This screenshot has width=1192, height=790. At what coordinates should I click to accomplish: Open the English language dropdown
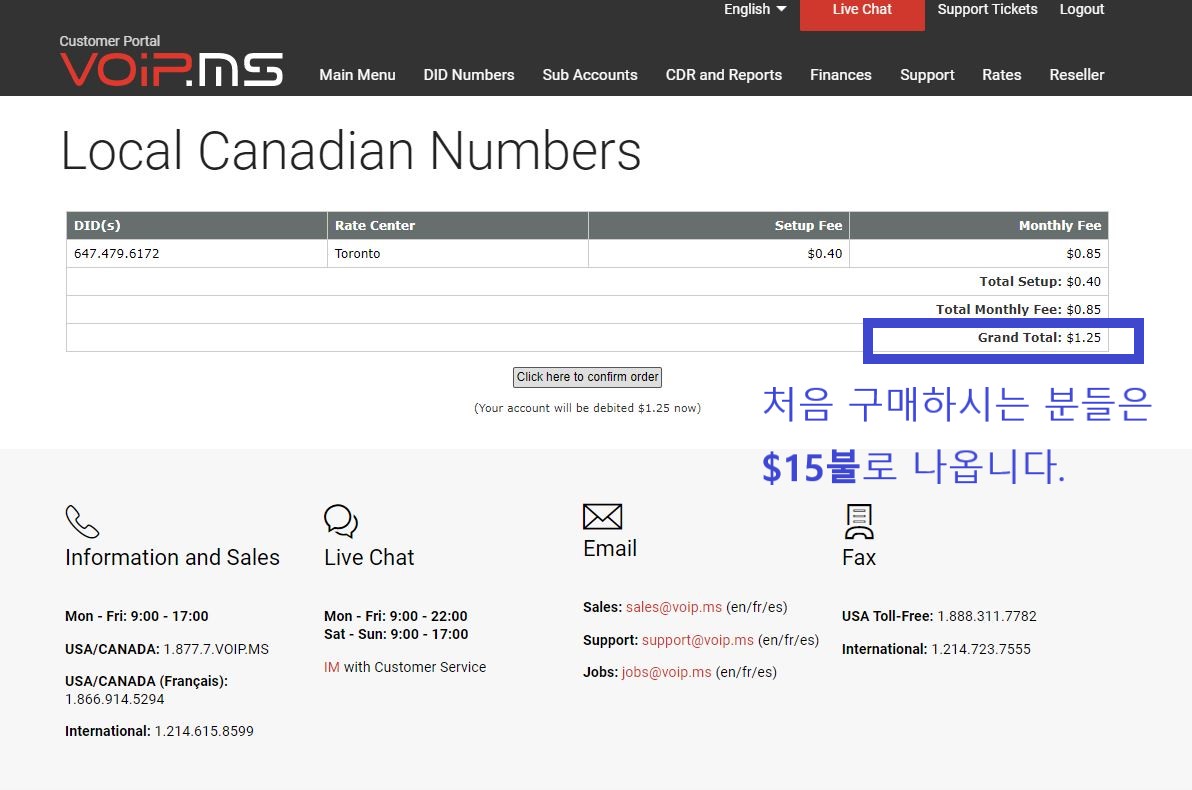click(x=755, y=9)
